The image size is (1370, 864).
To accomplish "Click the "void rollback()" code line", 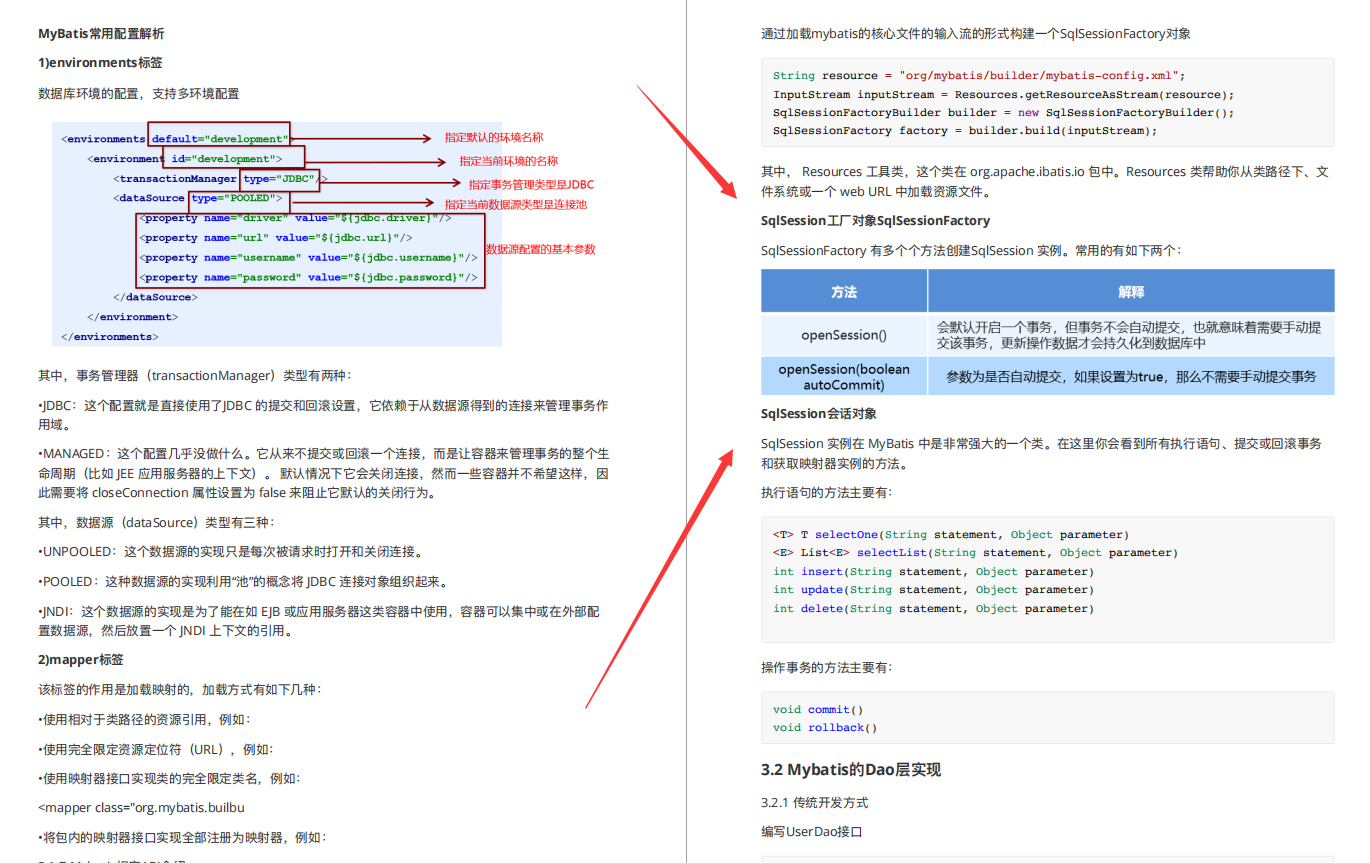I will (x=825, y=727).
